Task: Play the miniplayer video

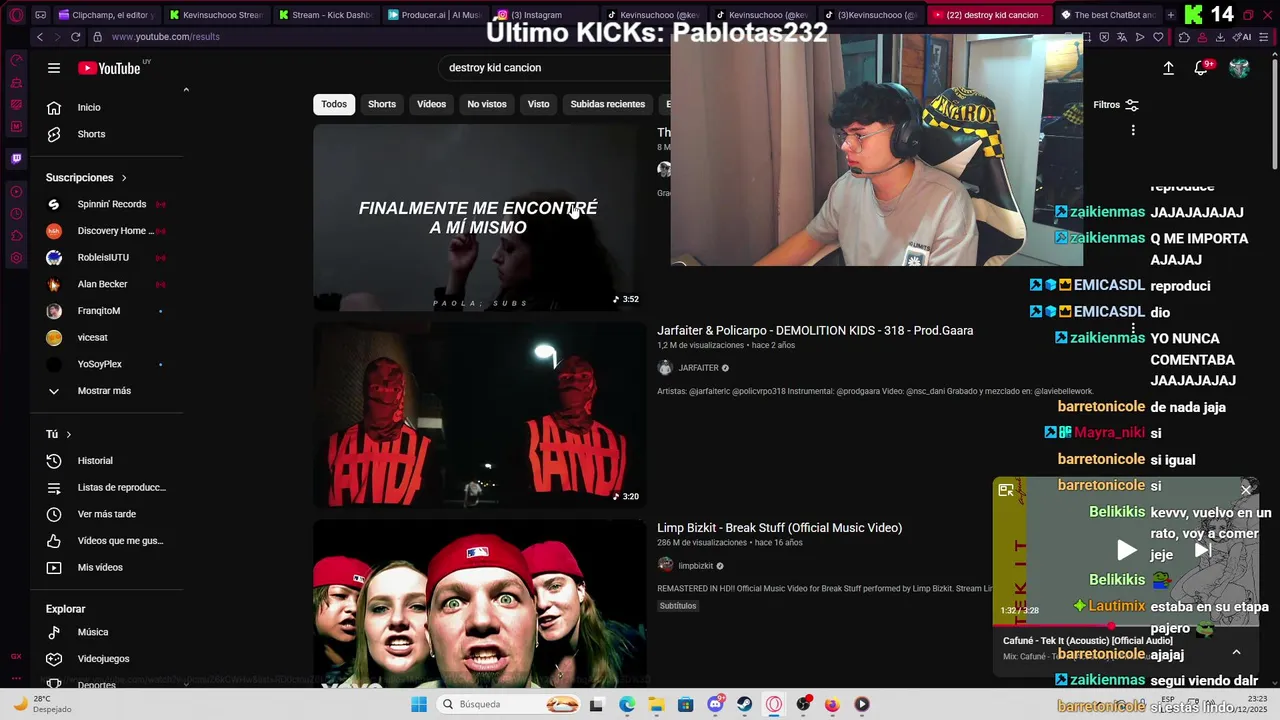Action: tap(1126, 550)
